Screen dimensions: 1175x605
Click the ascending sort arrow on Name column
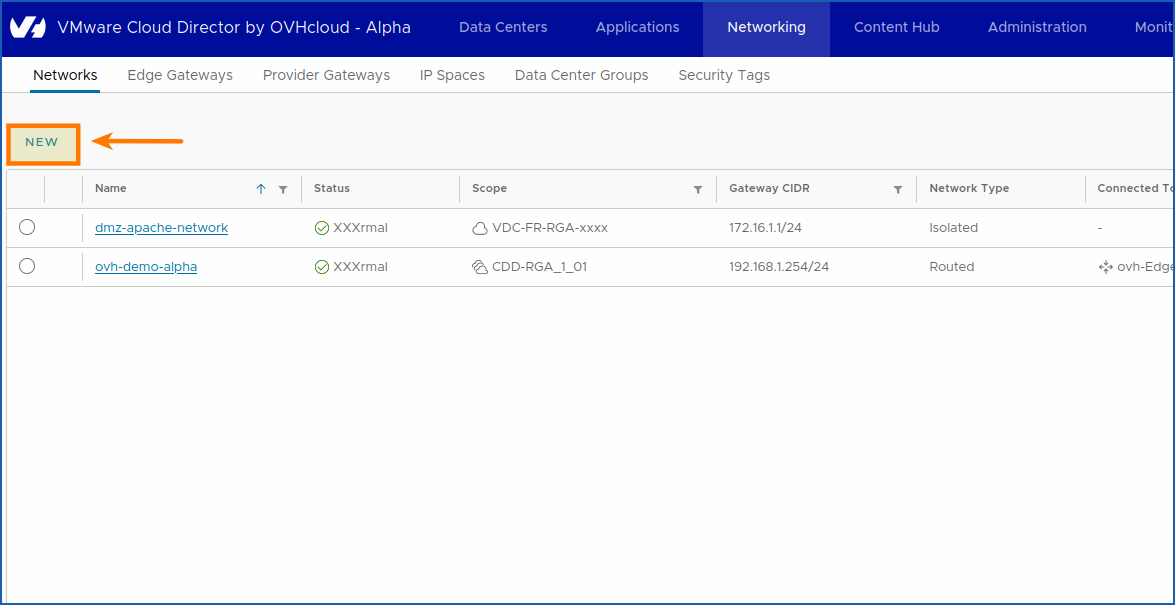pos(261,188)
